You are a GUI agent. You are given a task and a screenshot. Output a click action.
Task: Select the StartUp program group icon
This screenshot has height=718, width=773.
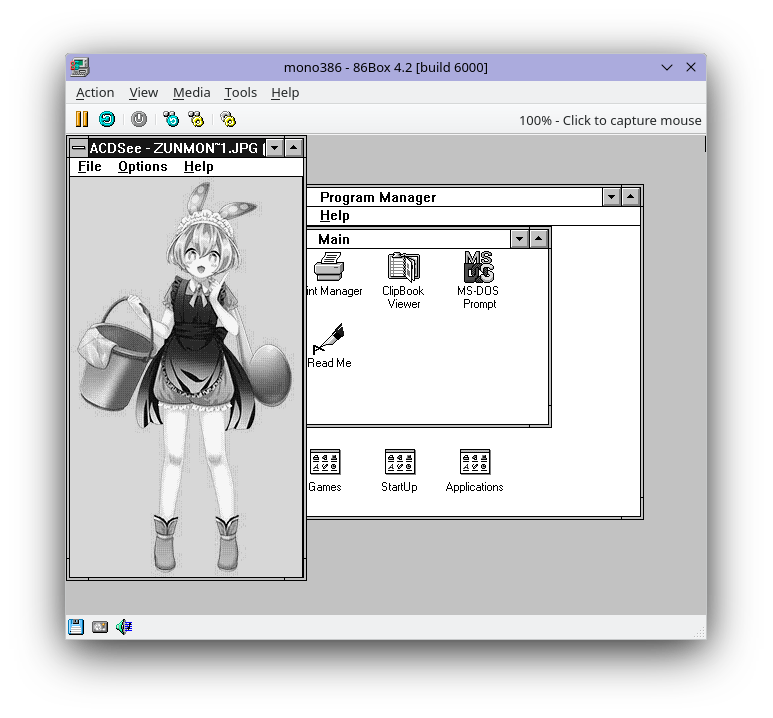coord(399,471)
